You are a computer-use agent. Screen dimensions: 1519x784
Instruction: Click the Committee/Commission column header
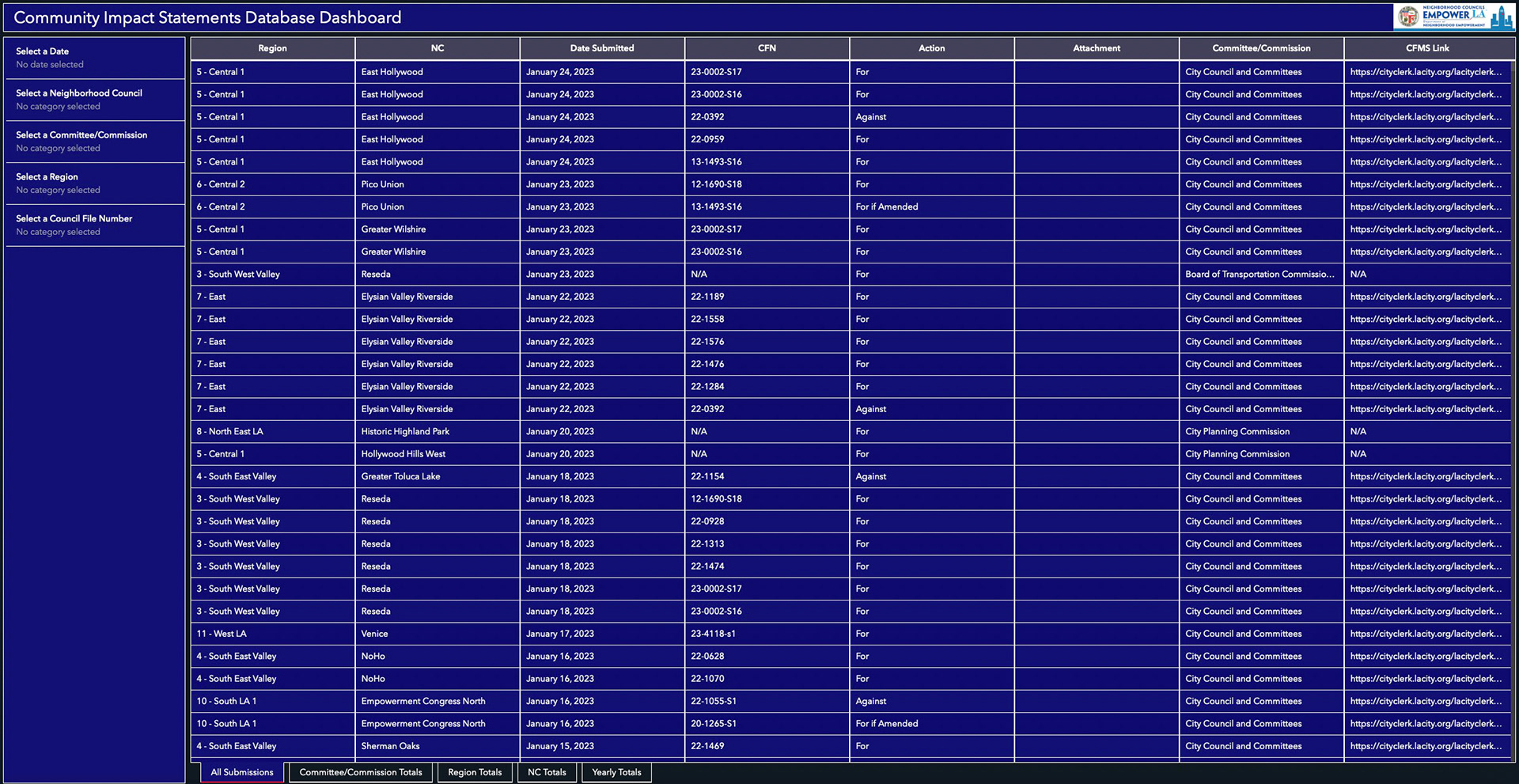[x=1261, y=48]
